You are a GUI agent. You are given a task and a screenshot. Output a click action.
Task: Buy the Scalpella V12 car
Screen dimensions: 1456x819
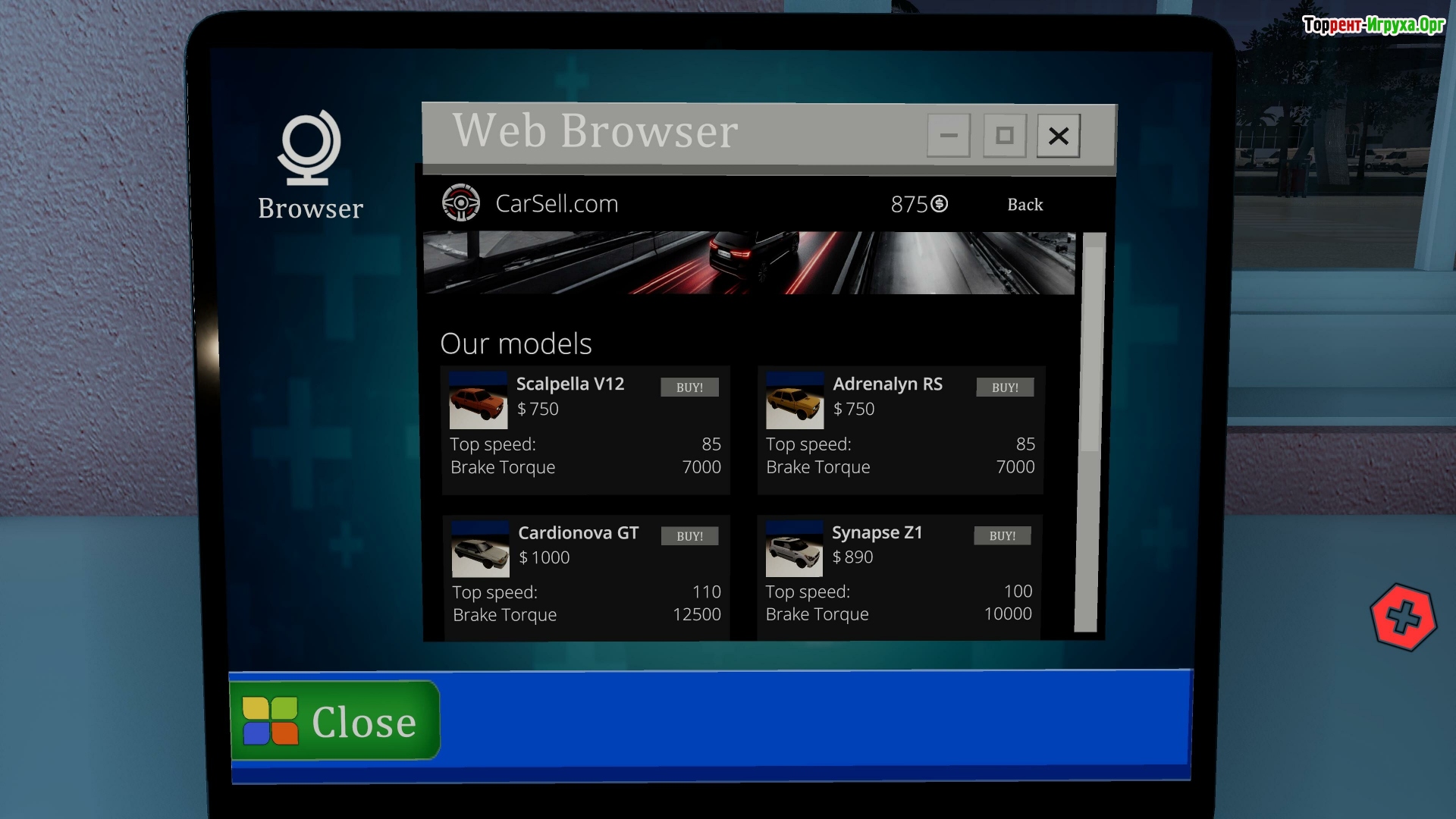tap(689, 388)
